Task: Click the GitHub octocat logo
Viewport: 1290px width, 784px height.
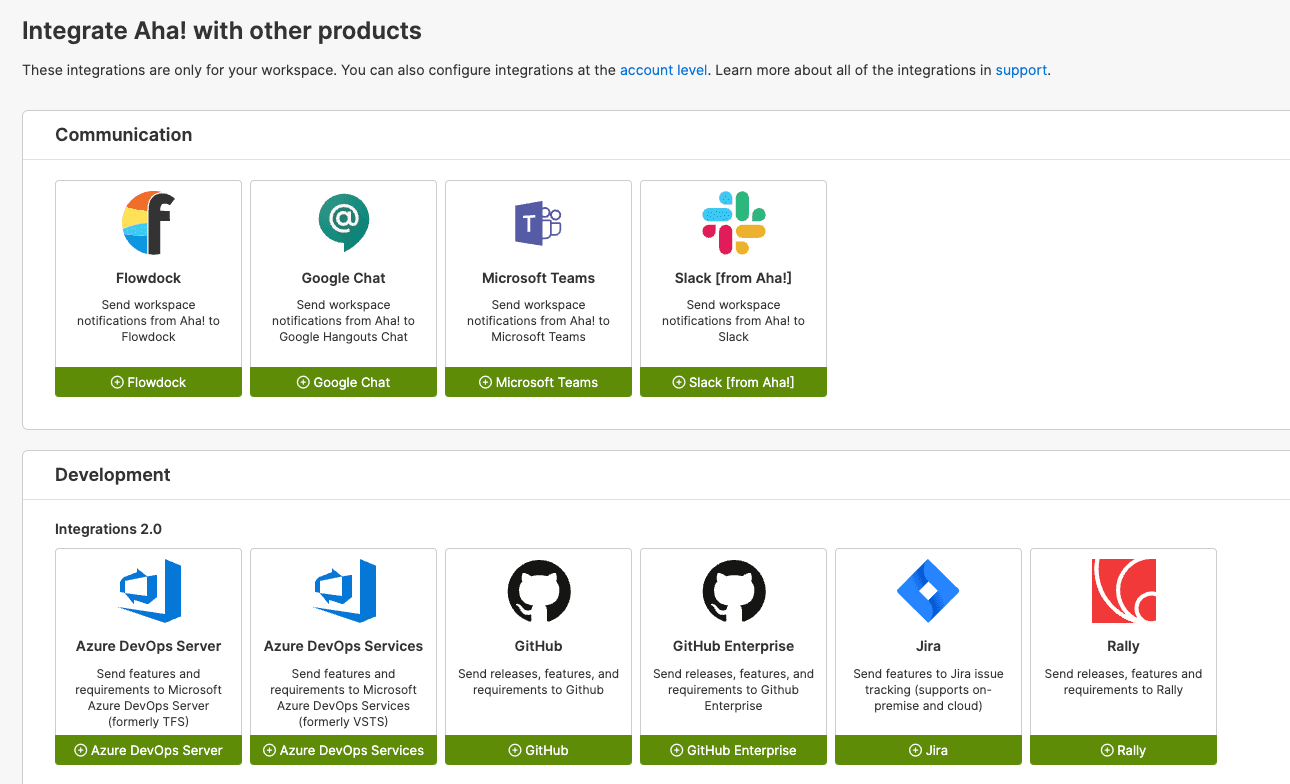Action: coord(538,591)
